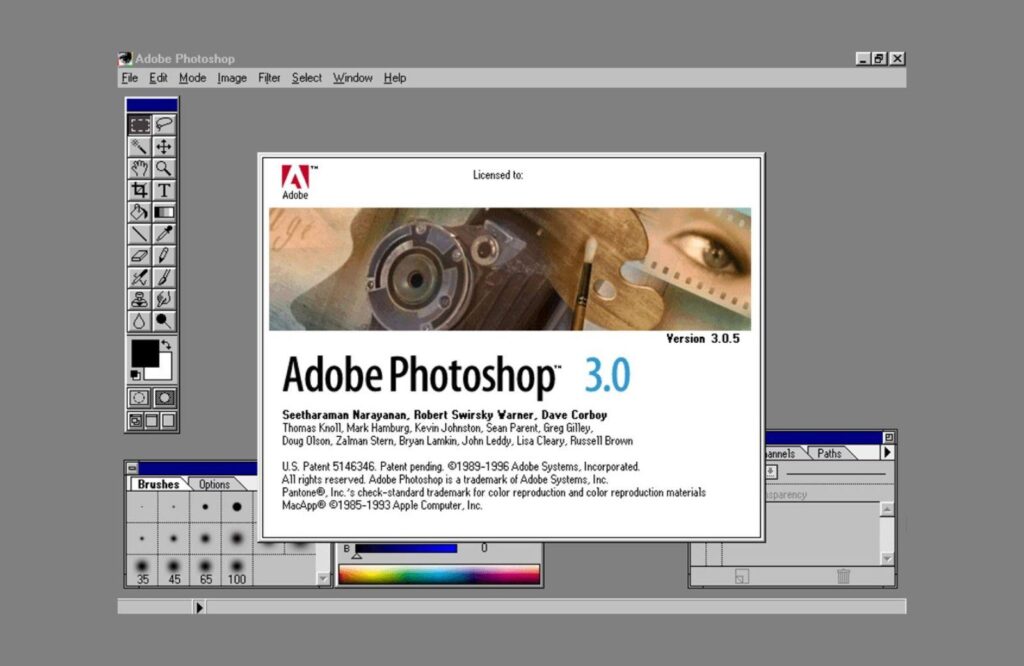Select the Rubber Stamp tool
1024x666 pixels.
[140, 298]
